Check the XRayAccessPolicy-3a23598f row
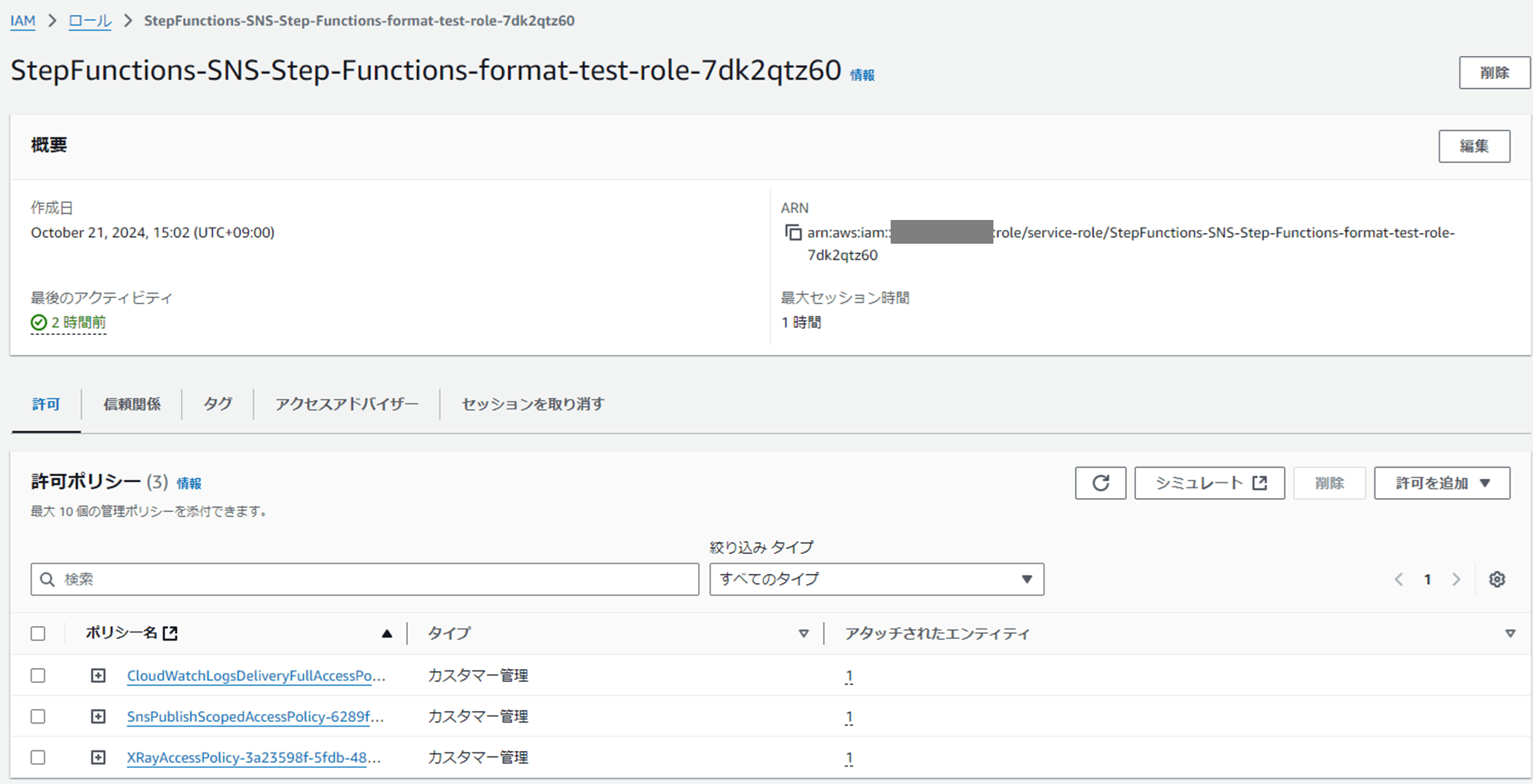 point(38,757)
